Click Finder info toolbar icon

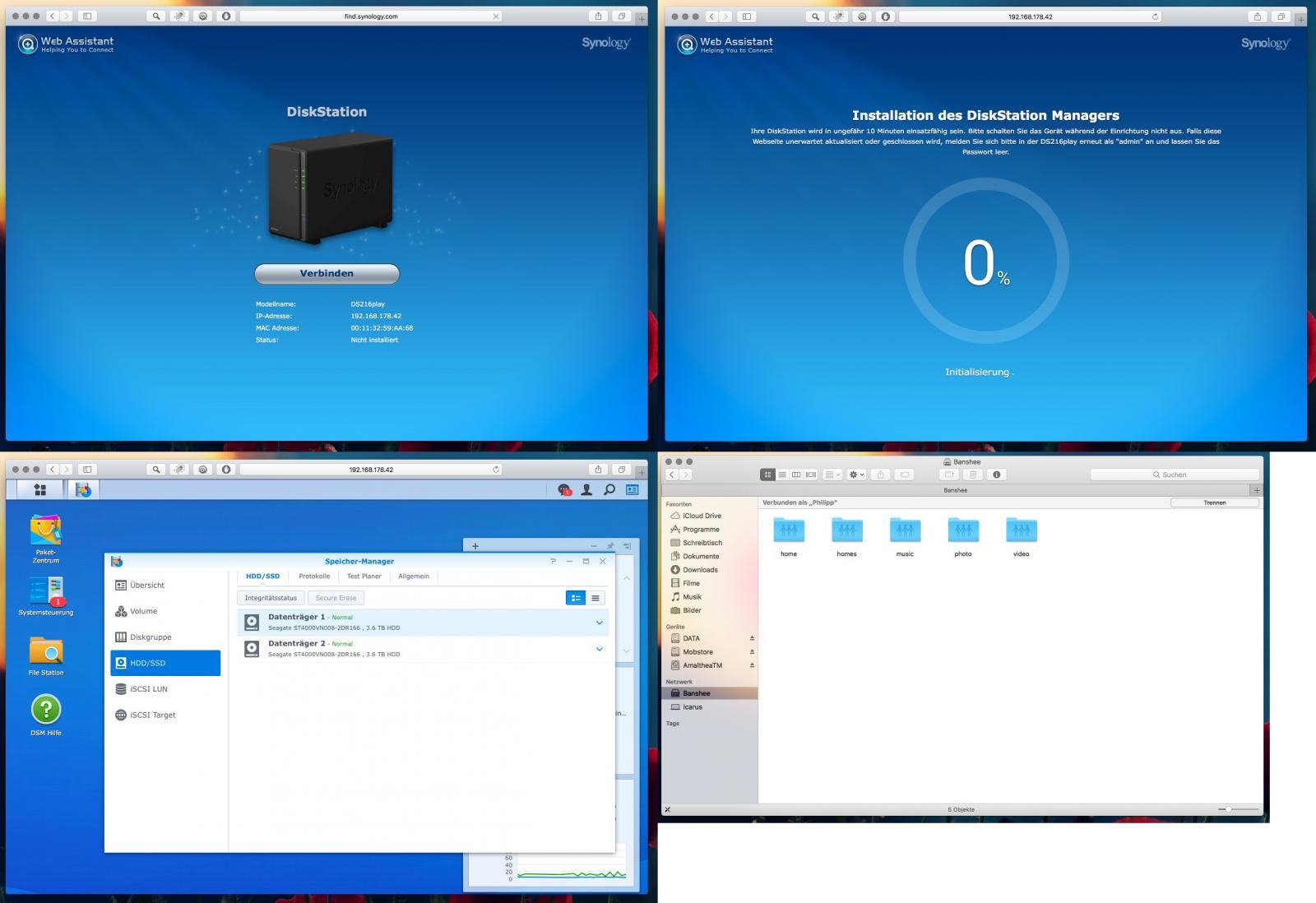[996, 475]
